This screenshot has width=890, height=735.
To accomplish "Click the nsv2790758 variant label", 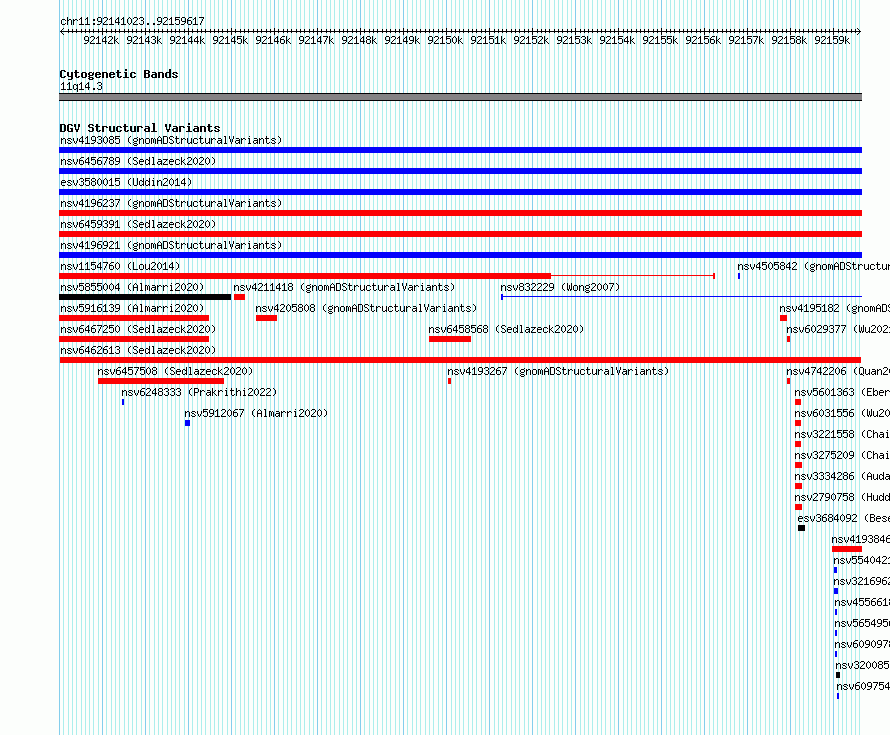I will click(842, 497).
